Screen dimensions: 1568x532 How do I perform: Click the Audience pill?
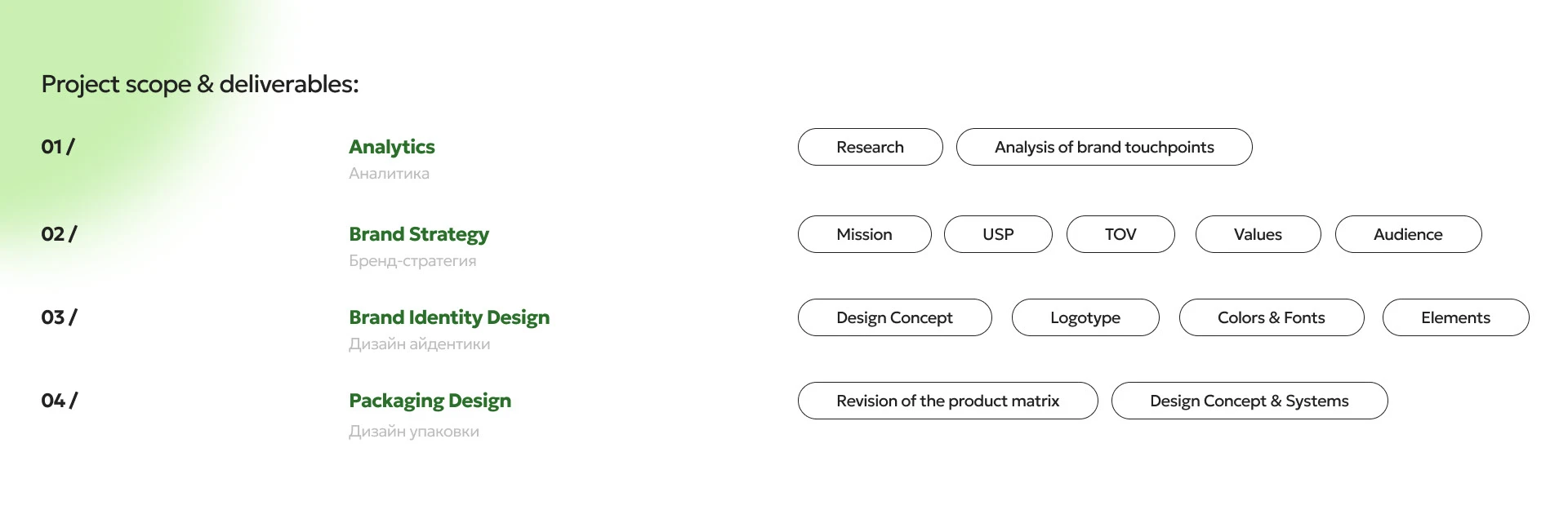point(1408,234)
